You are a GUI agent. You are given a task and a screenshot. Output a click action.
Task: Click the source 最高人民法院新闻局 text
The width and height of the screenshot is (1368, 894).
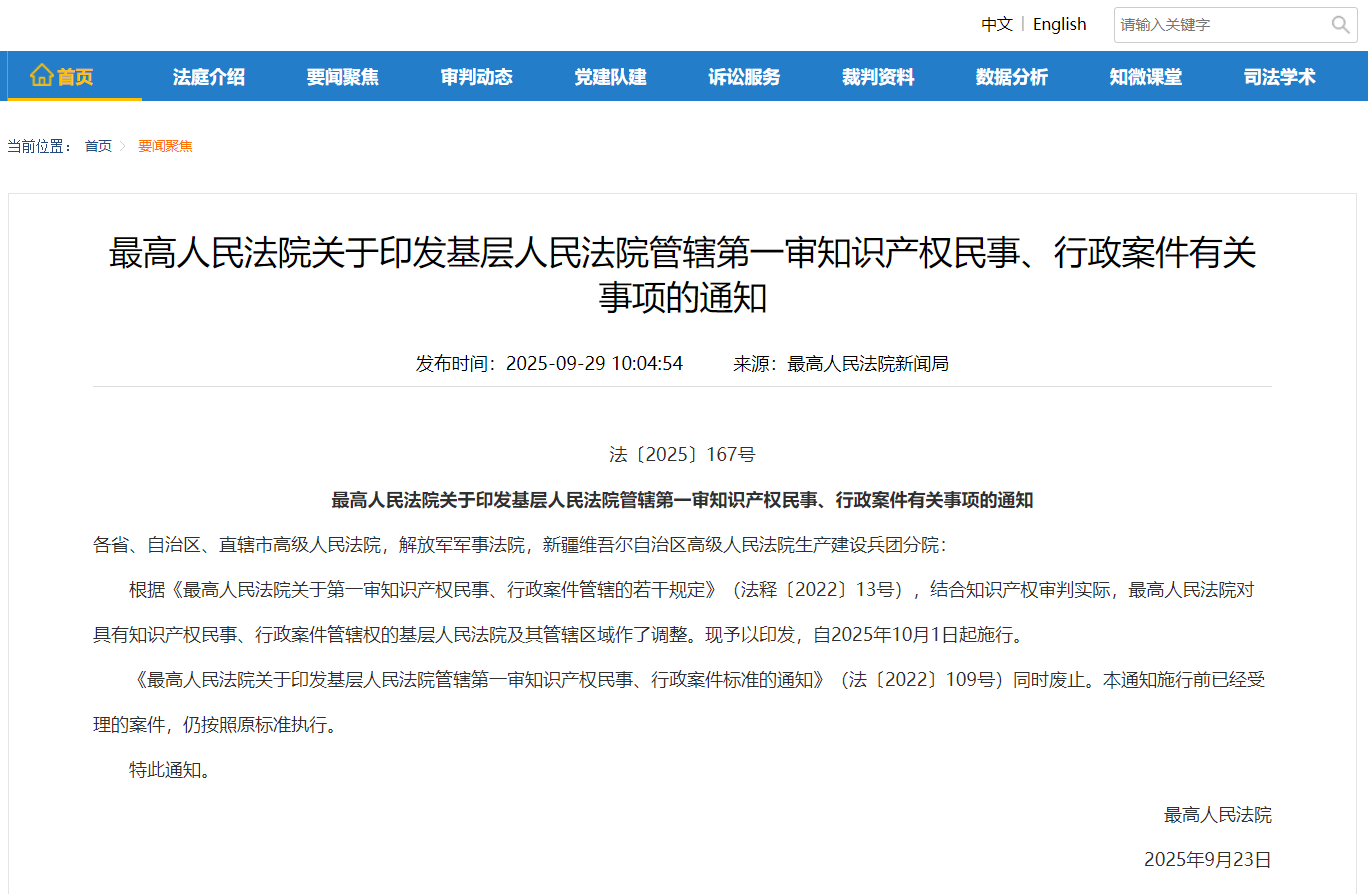tap(867, 364)
